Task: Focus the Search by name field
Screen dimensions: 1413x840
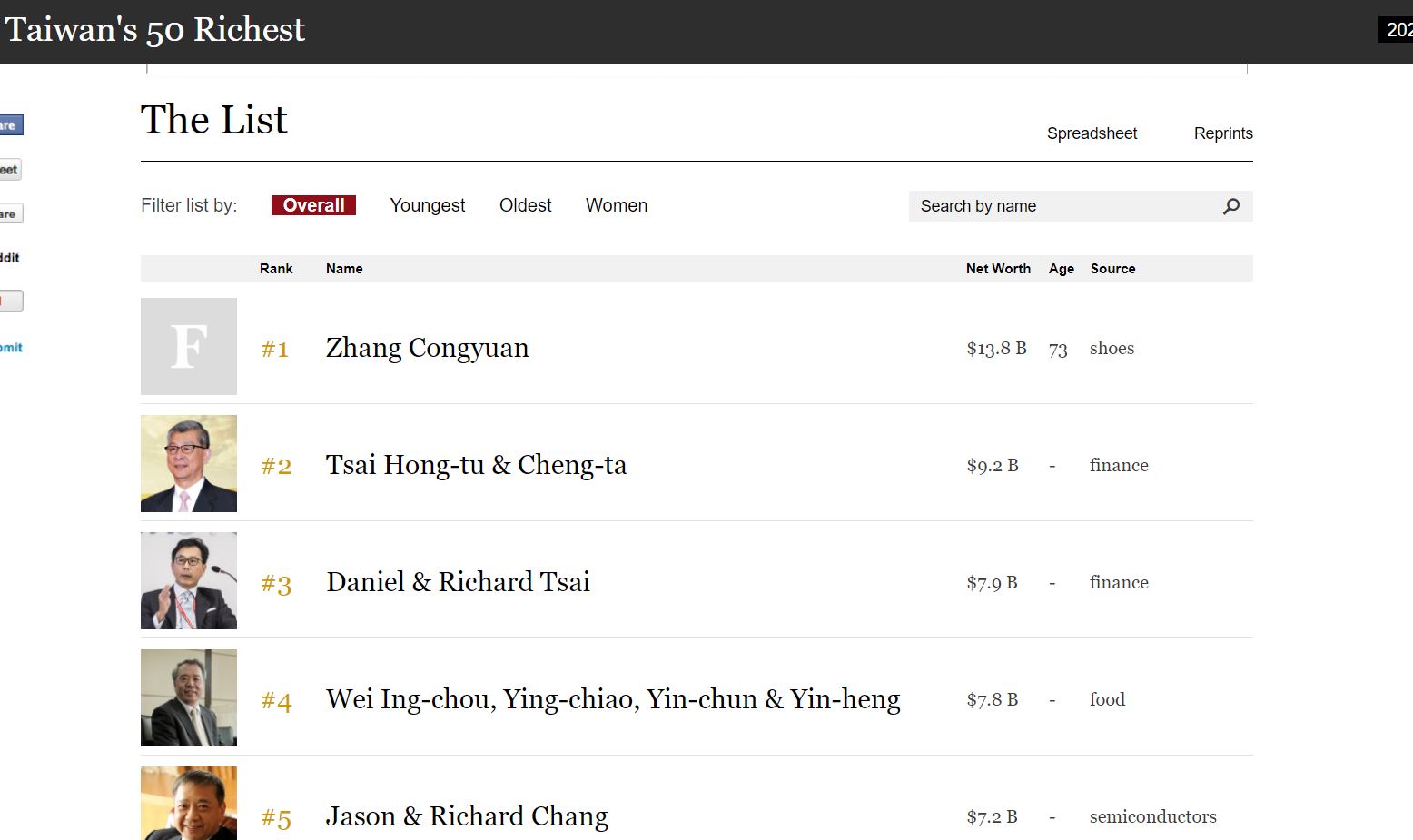Action: pyautogui.click(x=1081, y=206)
